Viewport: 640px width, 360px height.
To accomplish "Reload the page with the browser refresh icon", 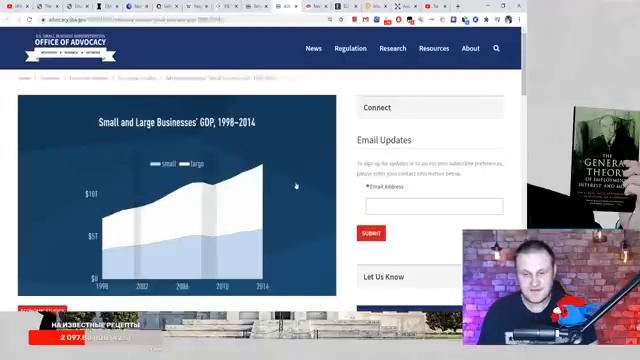I will (29, 20).
